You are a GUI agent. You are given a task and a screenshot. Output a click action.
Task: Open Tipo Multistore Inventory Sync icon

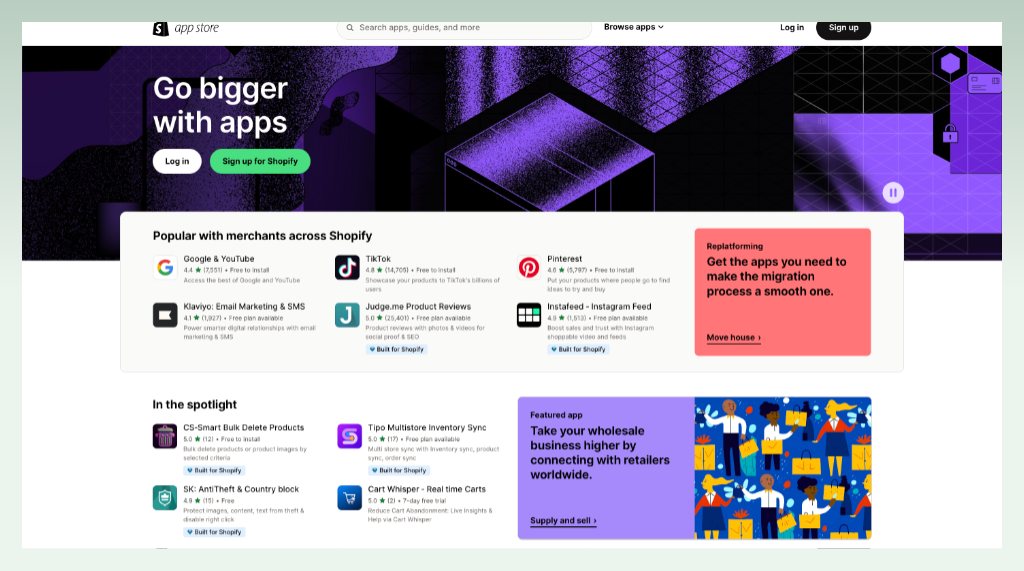pyautogui.click(x=349, y=436)
